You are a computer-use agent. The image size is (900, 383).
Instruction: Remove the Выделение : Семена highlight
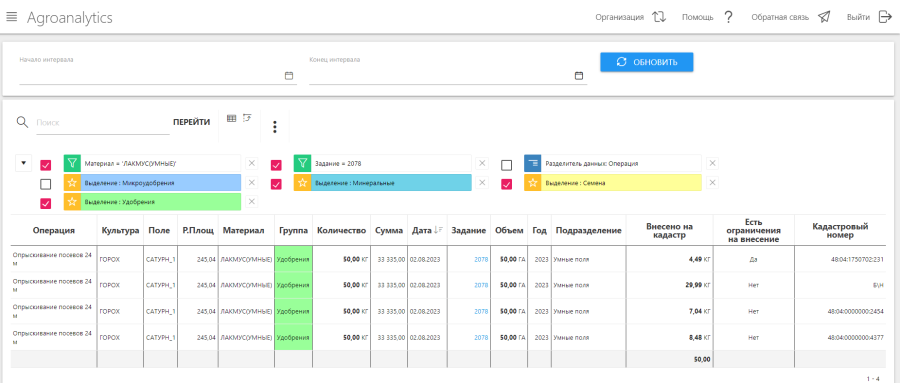tap(712, 183)
